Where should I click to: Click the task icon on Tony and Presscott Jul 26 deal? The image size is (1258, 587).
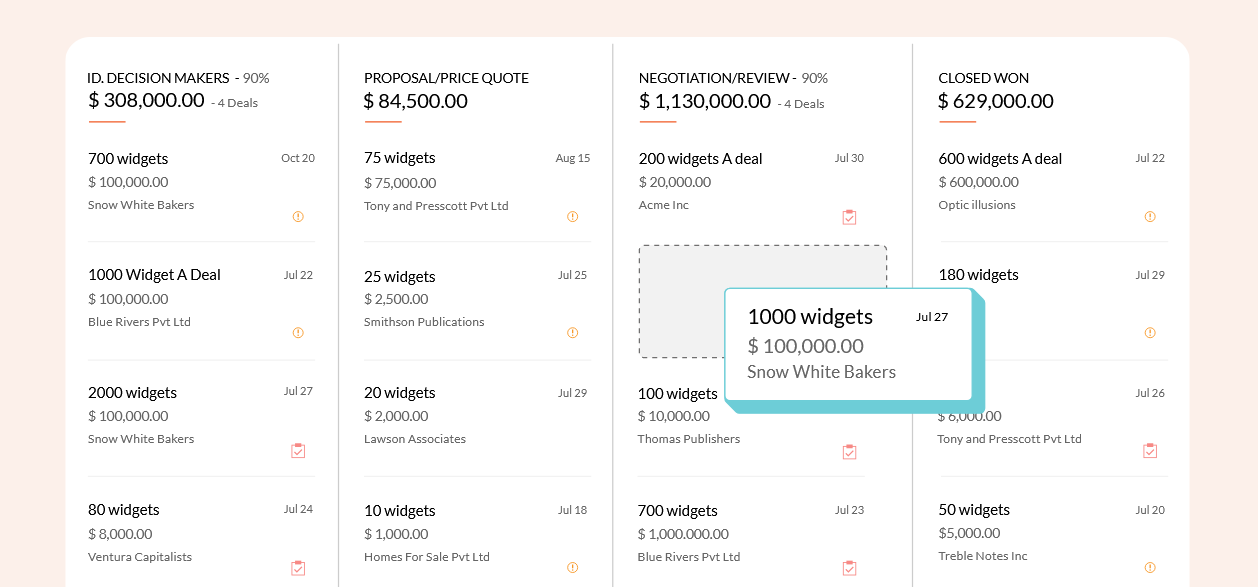coord(1149,450)
